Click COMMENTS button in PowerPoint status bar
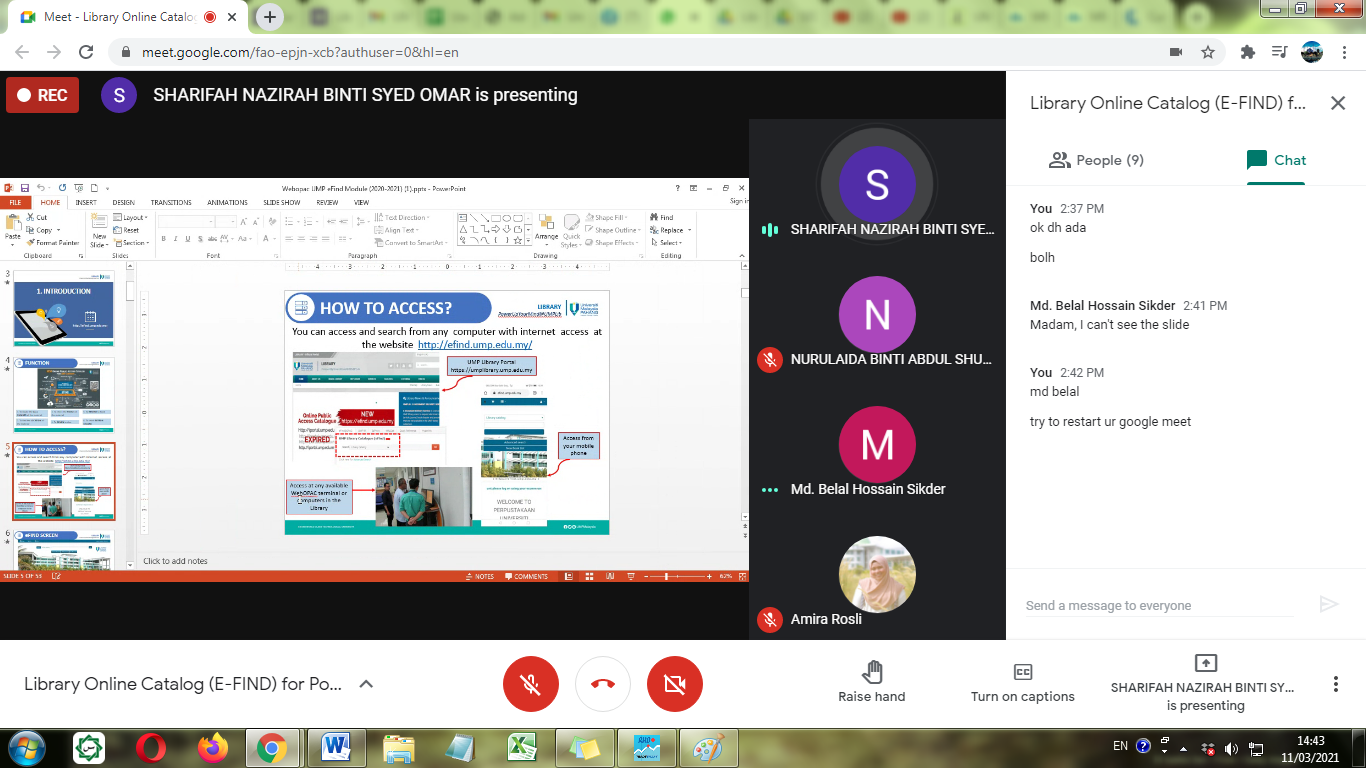Image resolution: width=1366 pixels, height=768 pixels. click(526, 576)
